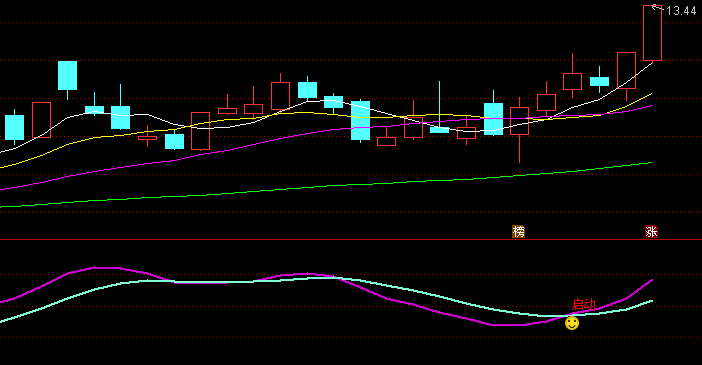Image resolution: width=702 pixels, height=365 pixels.
Task: Select the small cyan candlestick before the last two red candles
Action: tap(599, 81)
